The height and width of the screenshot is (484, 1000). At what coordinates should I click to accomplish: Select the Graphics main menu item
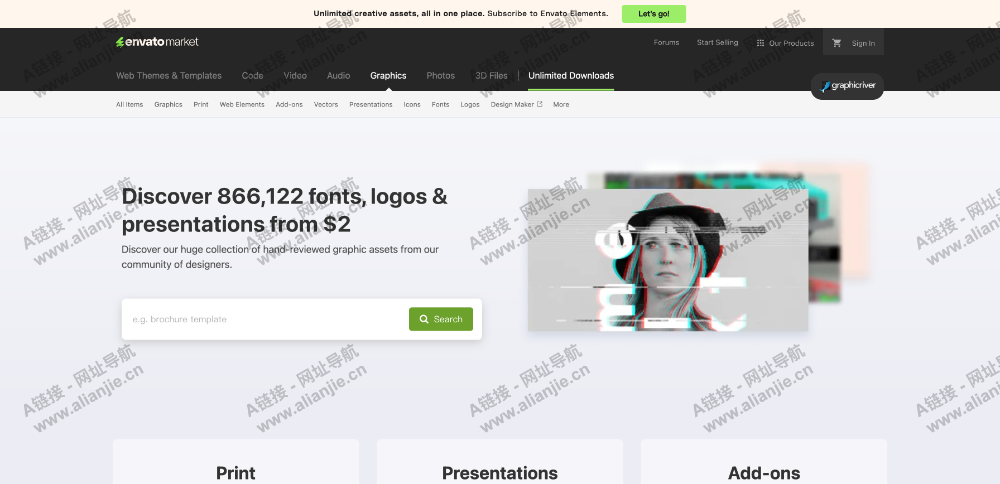pos(388,75)
